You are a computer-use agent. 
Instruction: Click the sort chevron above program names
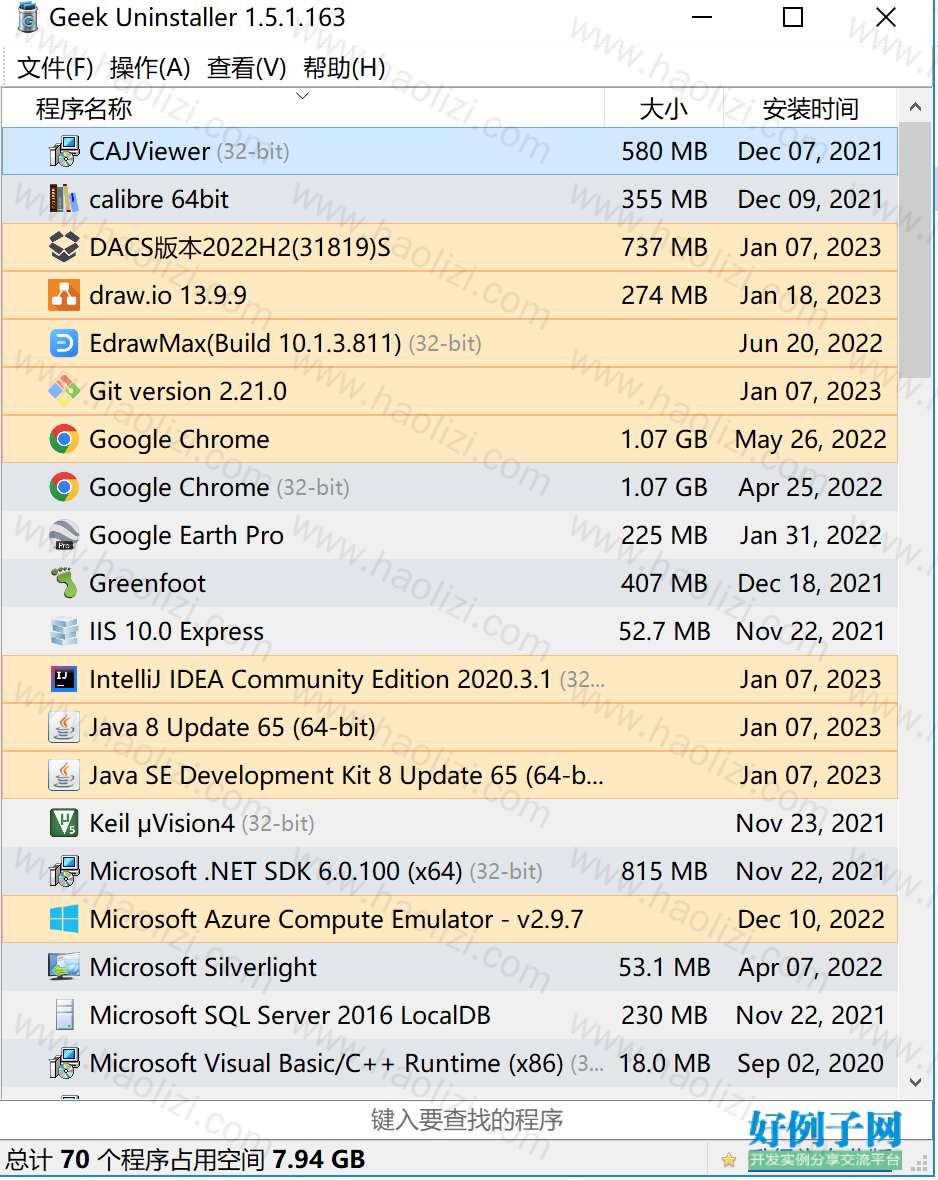303,96
